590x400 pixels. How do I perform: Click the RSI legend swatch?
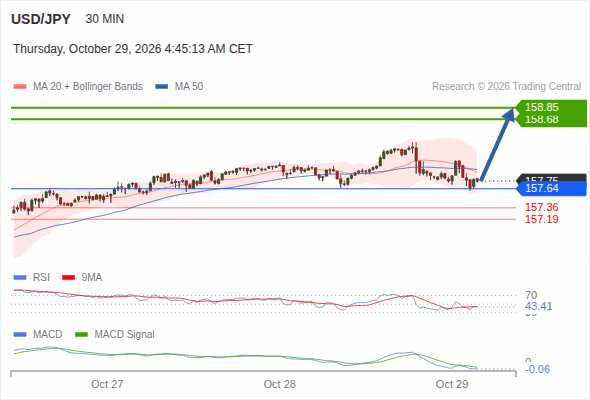(x=20, y=278)
